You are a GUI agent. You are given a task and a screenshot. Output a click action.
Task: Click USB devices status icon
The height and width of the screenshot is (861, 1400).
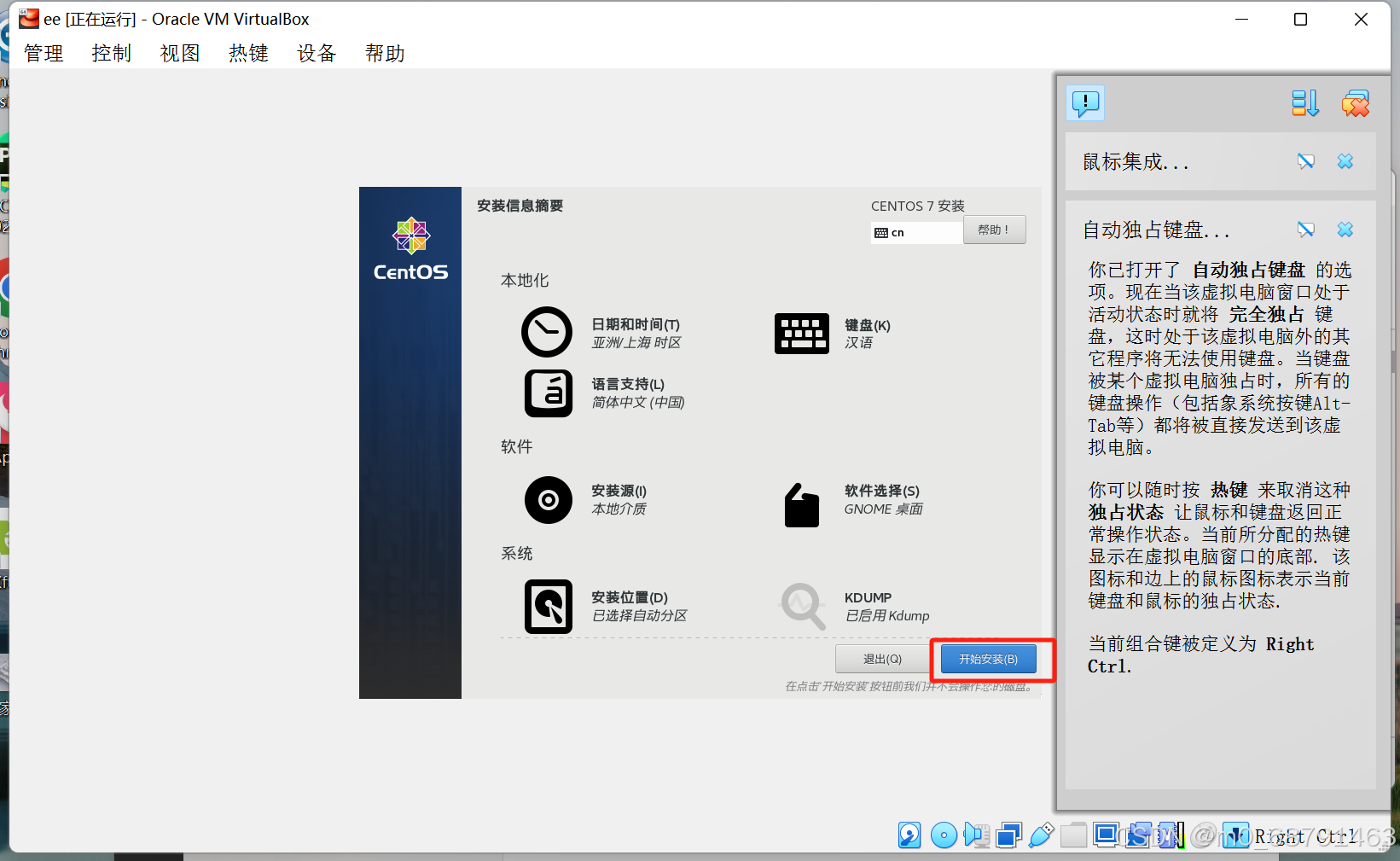pyautogui.click(x=1041, y=835)
